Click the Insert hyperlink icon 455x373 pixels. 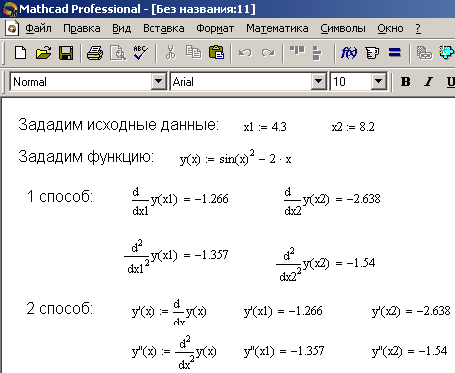424,53
